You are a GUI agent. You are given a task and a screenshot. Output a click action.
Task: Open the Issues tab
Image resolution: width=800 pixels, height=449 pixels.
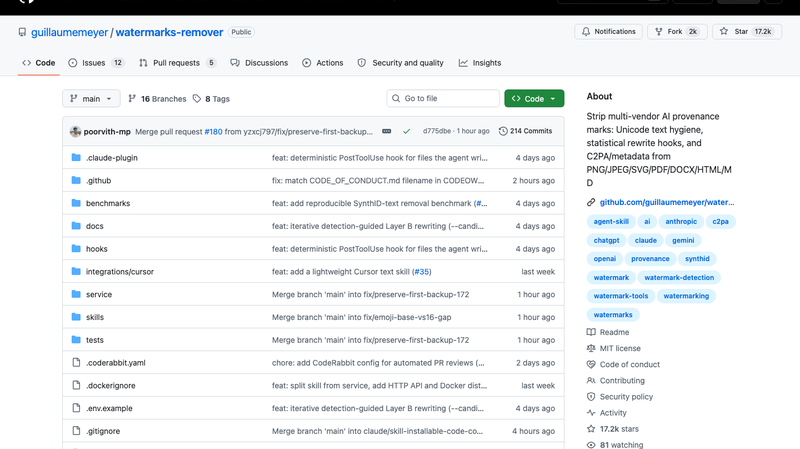tap(96, 63)
